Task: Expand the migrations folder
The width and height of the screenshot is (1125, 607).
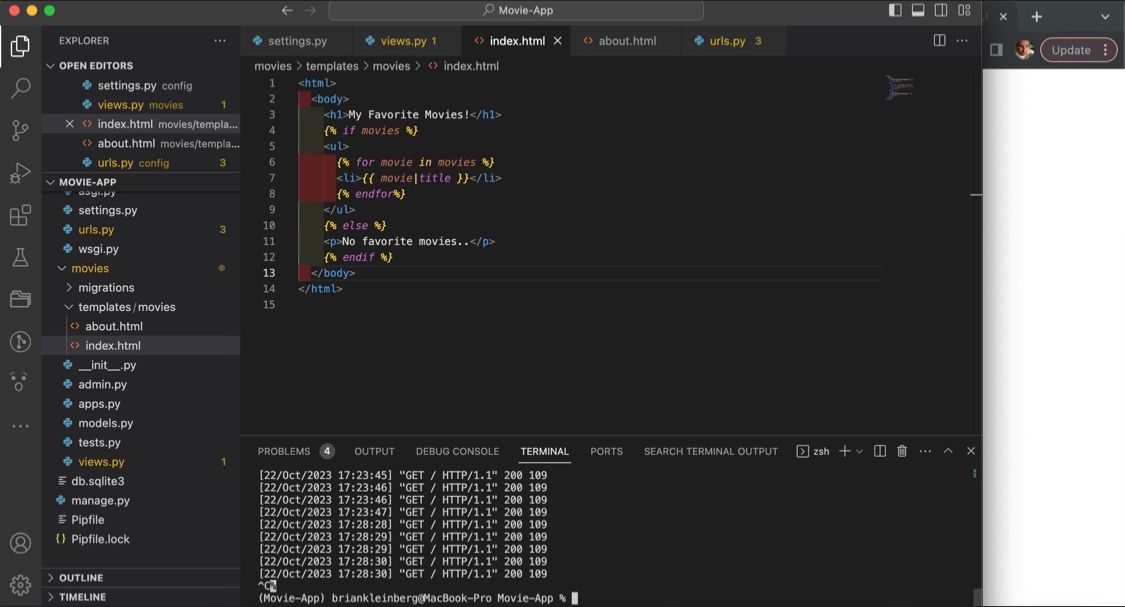Action: coord(141,287)
